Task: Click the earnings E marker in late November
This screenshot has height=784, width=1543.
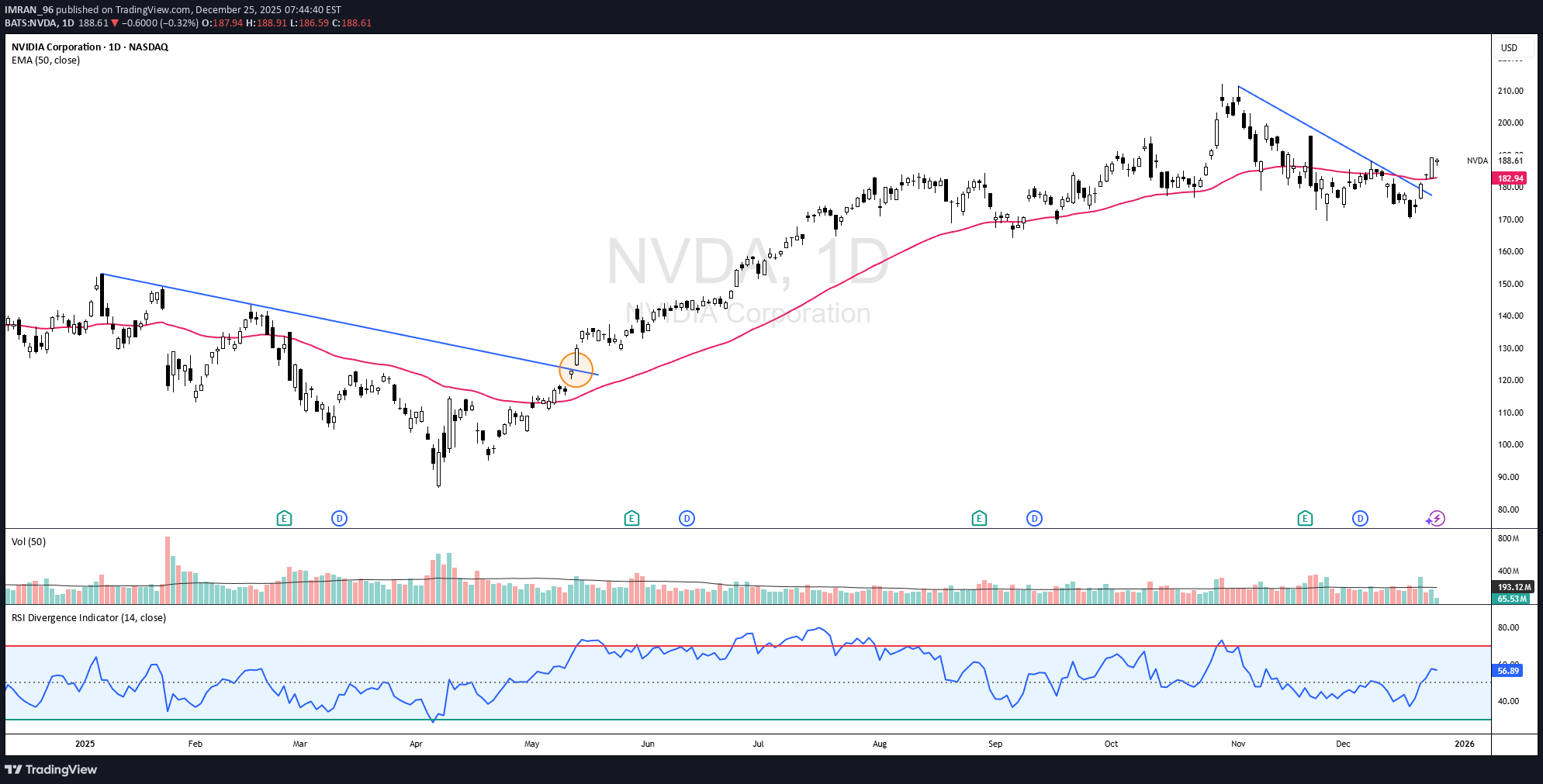Action: click(1305, 518)
